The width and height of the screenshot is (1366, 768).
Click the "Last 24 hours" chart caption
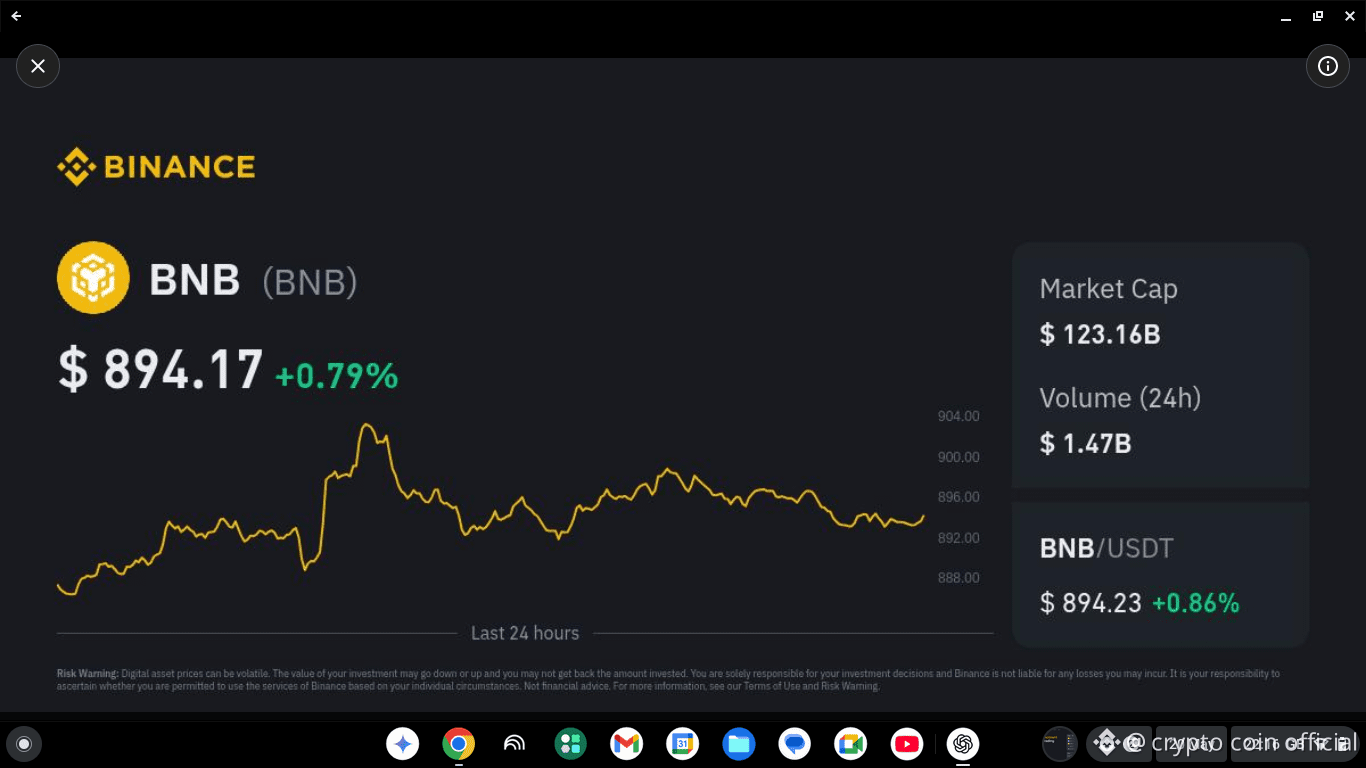(525, 633)
